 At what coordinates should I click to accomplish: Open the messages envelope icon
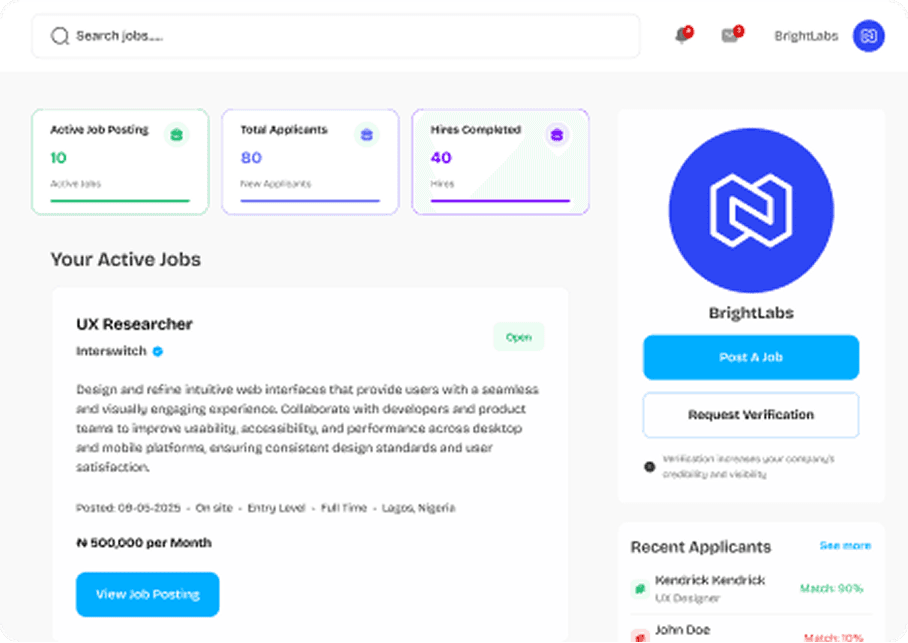pos(730,36)
